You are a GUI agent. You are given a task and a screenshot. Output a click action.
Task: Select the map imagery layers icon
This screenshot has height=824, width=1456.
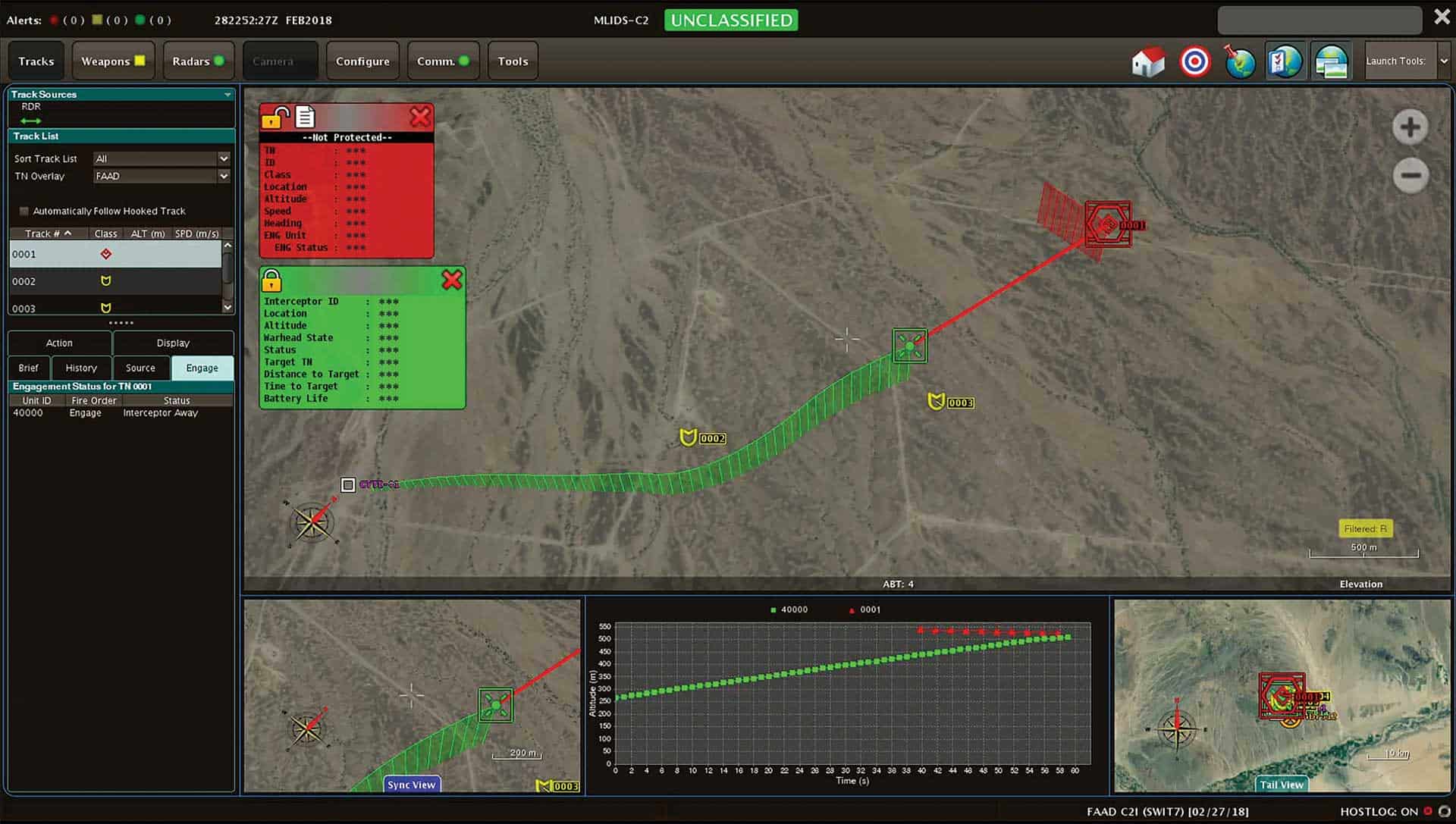[1331, 61]
